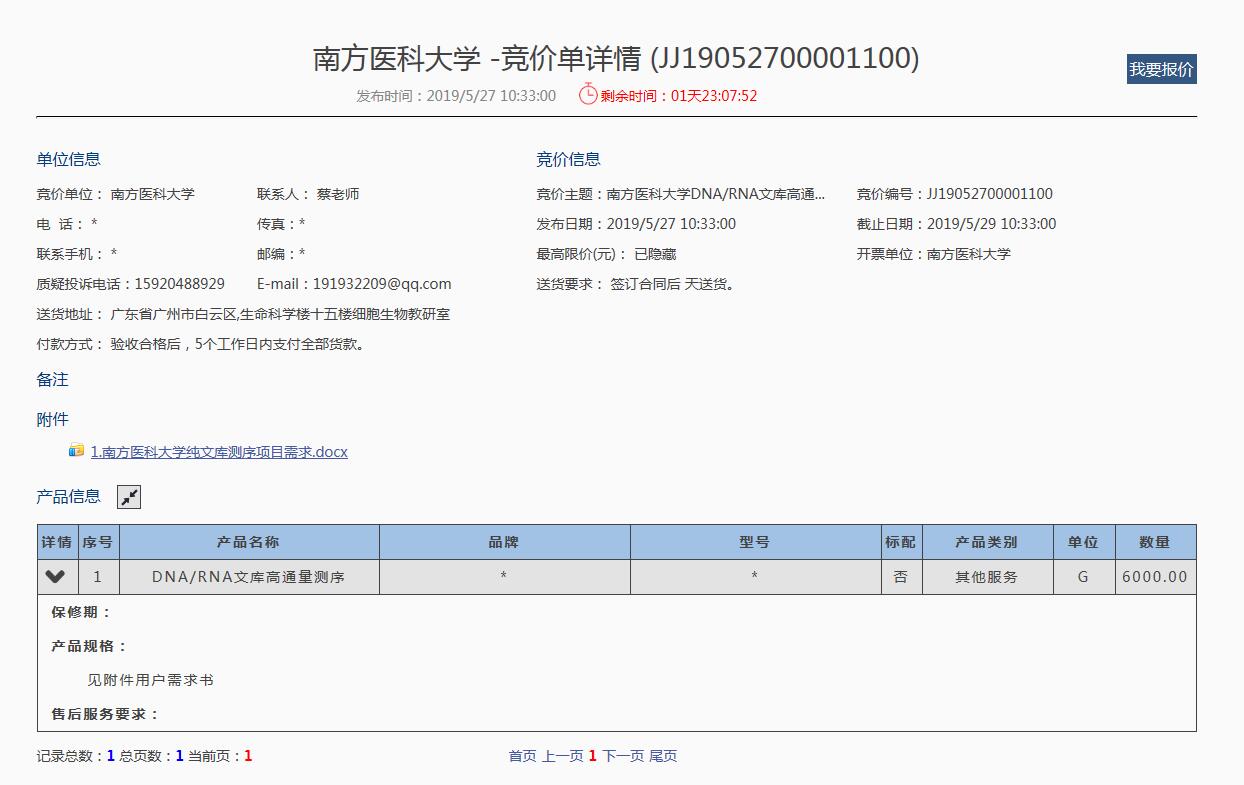Click the quantity cell 6000.00

tap(1155, 577)
